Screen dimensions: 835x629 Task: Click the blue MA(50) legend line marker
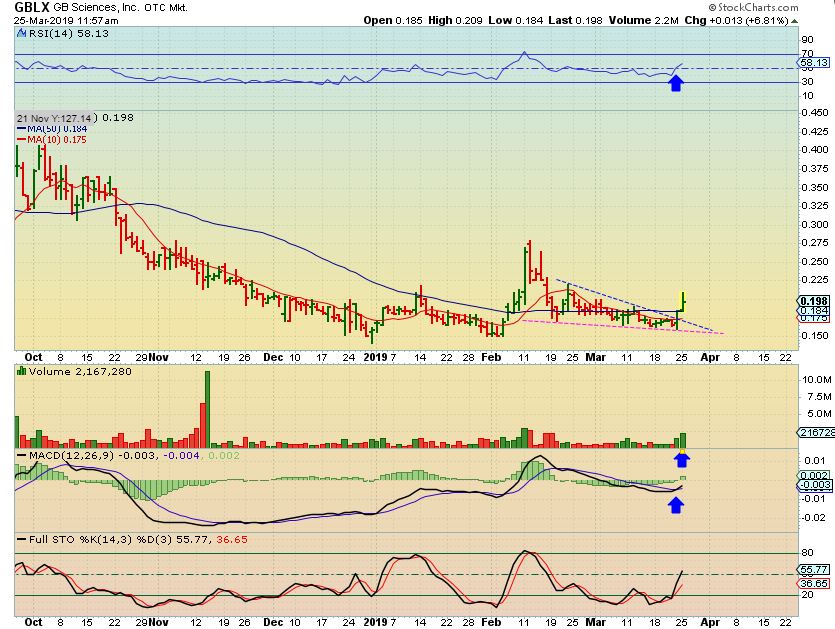[x=22, y=129]
